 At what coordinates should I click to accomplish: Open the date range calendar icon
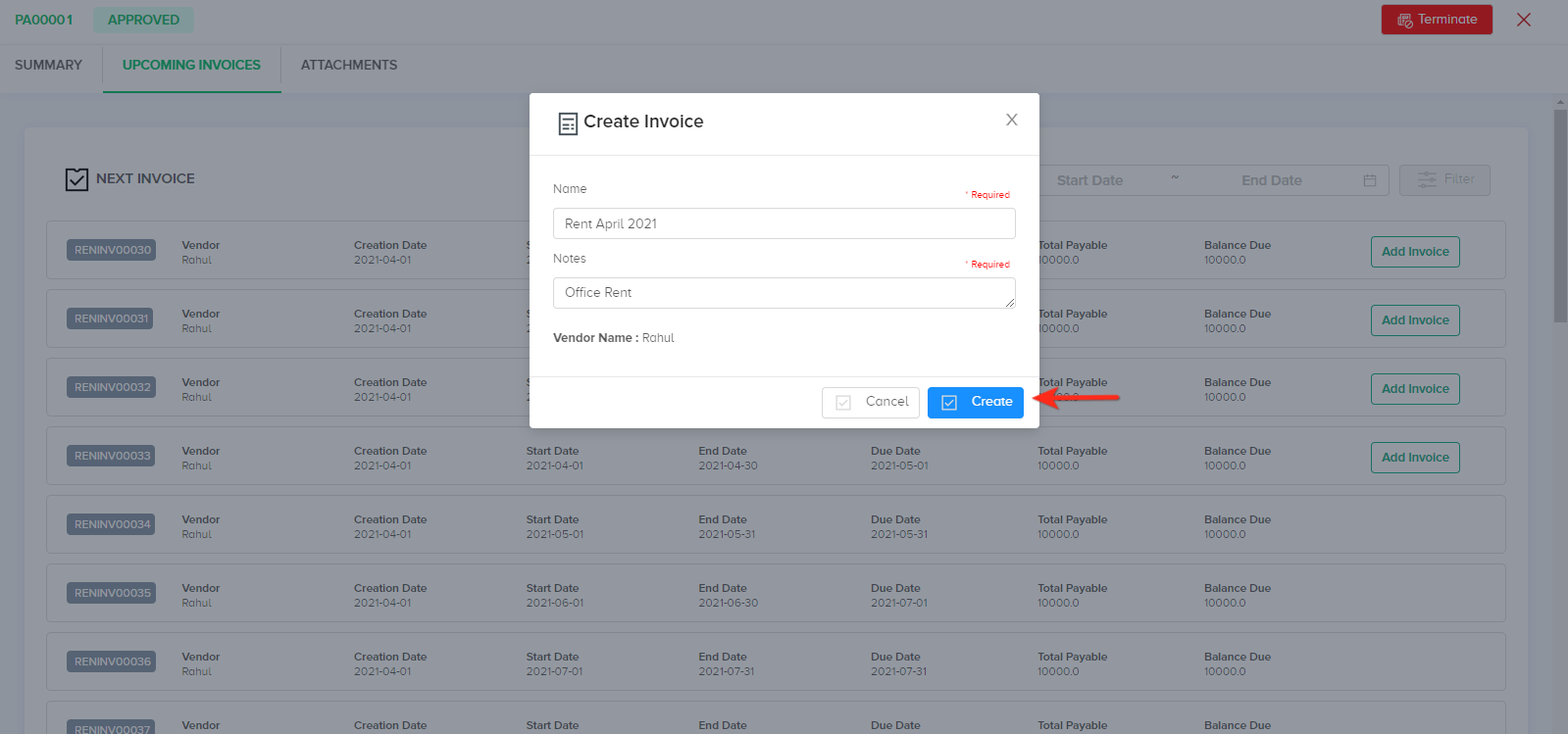1370,180
